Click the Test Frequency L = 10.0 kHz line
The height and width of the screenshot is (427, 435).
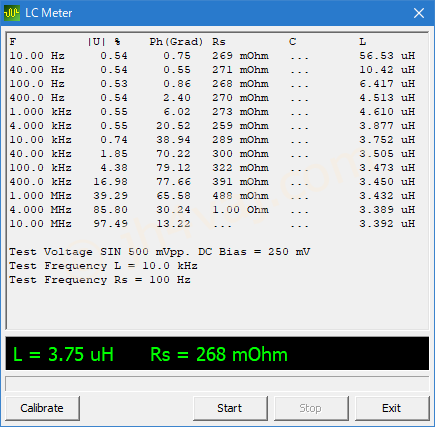[x=103, y=266]
